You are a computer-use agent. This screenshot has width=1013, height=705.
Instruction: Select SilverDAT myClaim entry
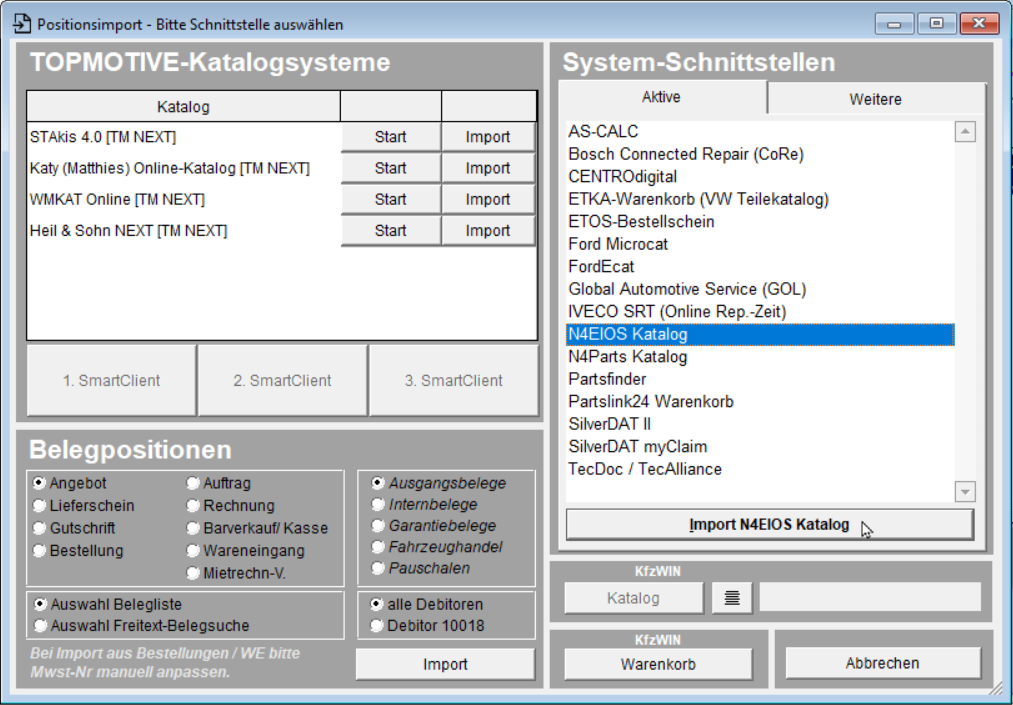(760, 447)
